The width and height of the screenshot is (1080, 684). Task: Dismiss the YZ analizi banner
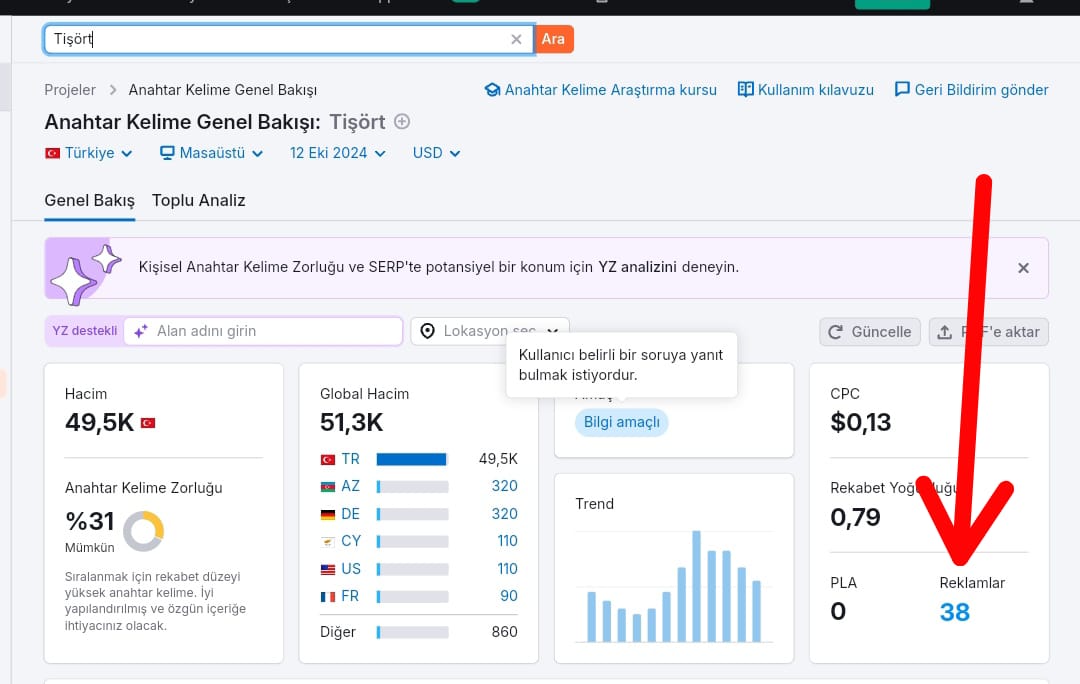coord(1024,268)
